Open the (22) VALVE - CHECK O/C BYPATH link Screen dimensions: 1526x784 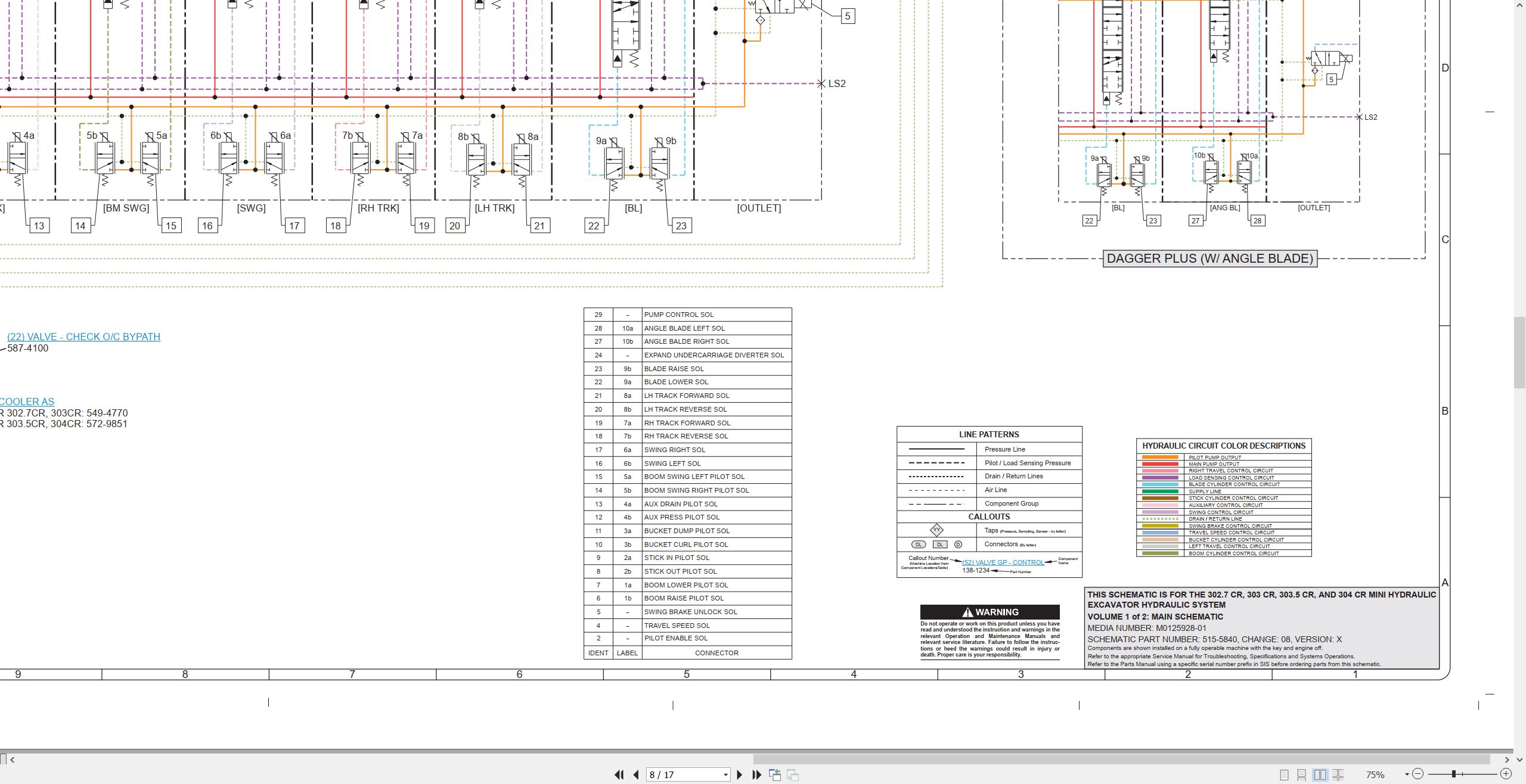click(83, 337)
